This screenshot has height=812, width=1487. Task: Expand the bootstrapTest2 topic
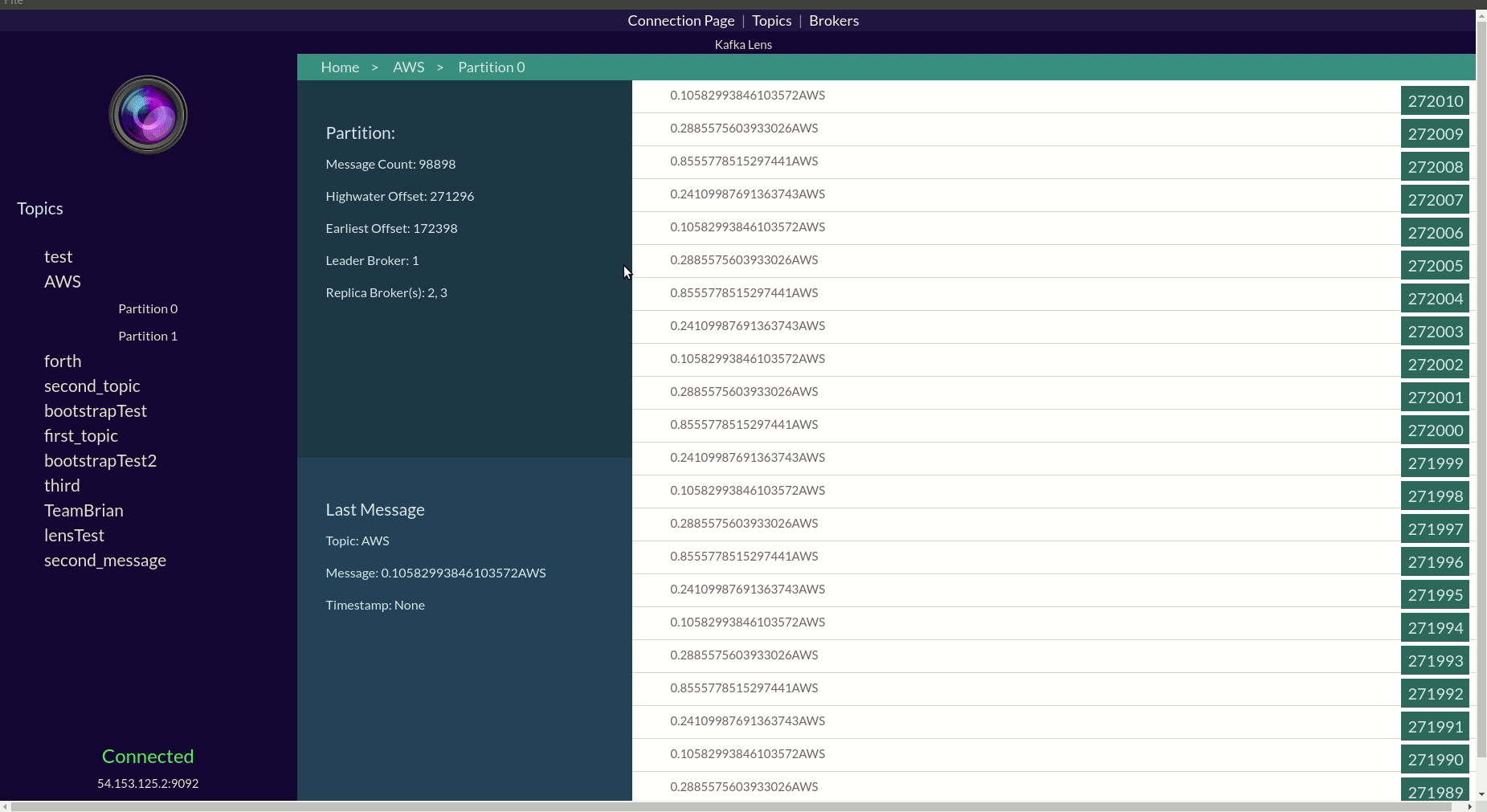[100, 460]
